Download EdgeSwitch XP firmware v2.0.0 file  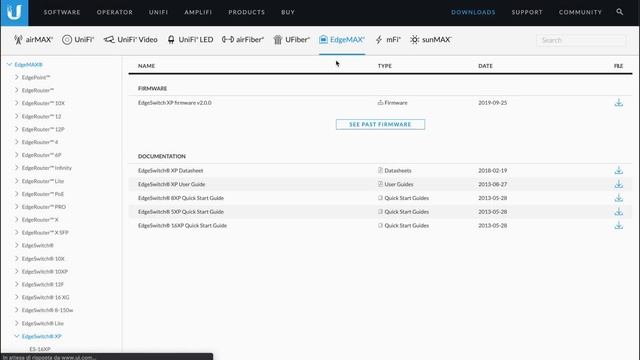[x=619, y=102]
